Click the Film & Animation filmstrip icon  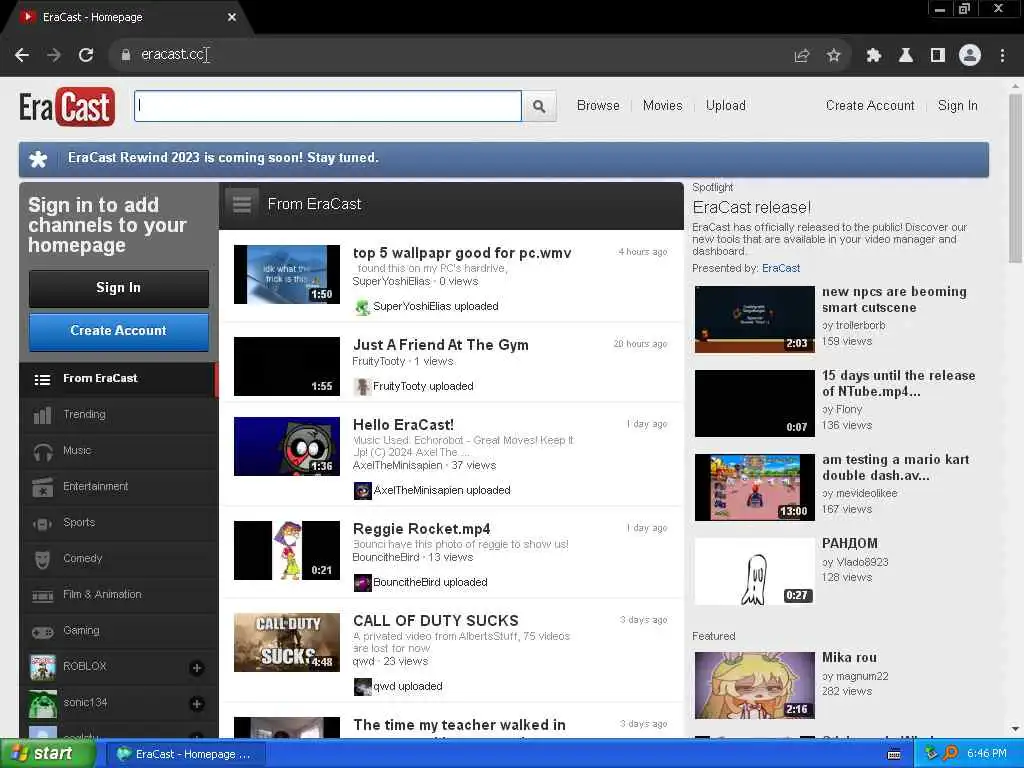(x=42, y=595)
